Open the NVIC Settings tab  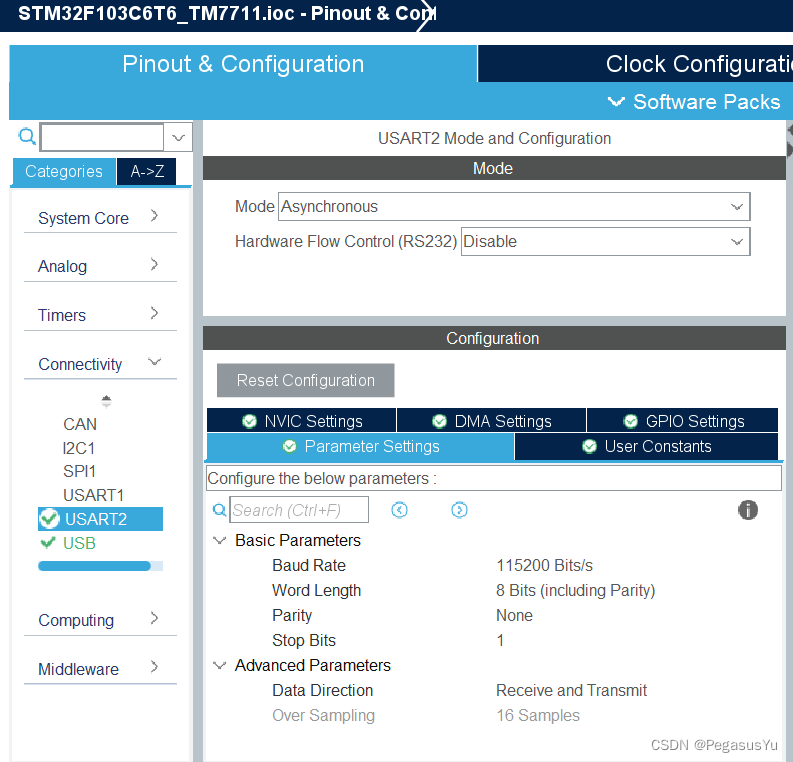(x=301, y=421)
